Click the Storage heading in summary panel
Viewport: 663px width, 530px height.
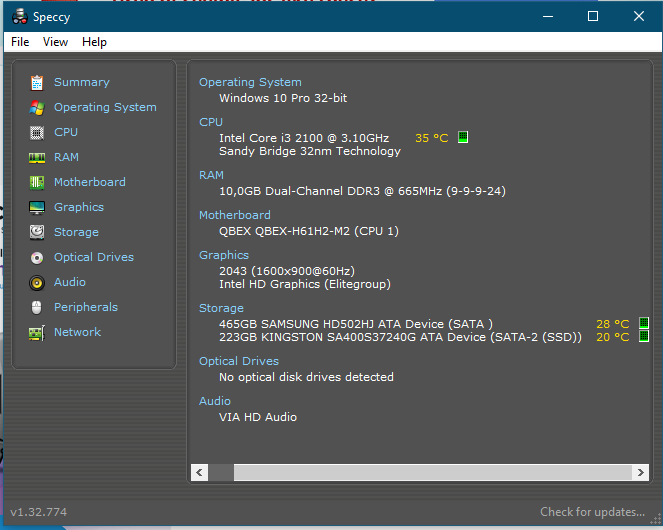coord(221,308)
